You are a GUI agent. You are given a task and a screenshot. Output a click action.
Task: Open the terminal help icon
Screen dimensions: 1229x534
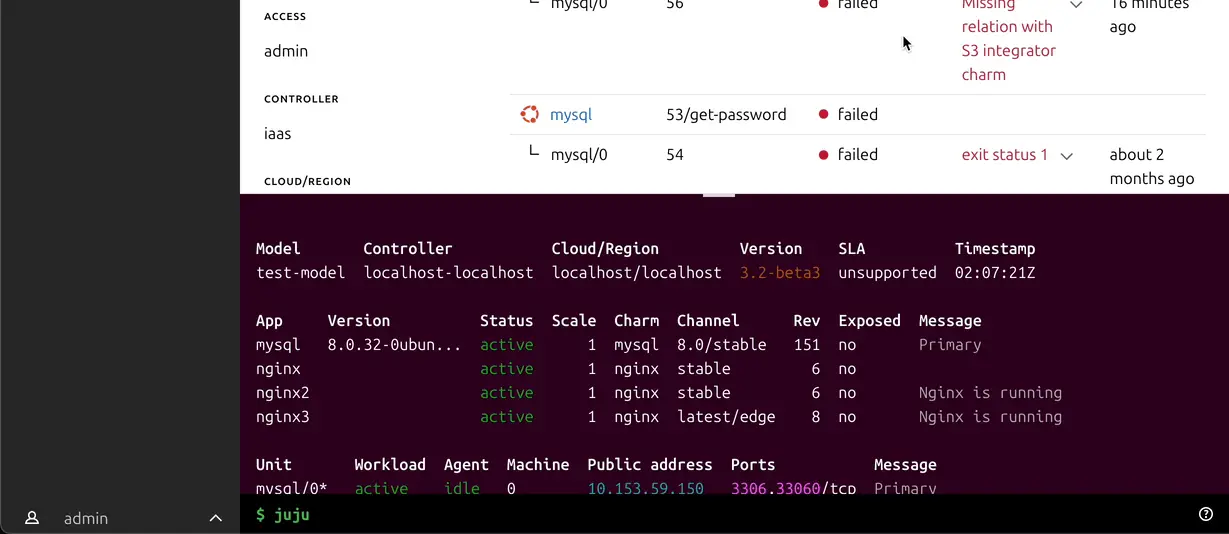click(x=1206, y=514)
